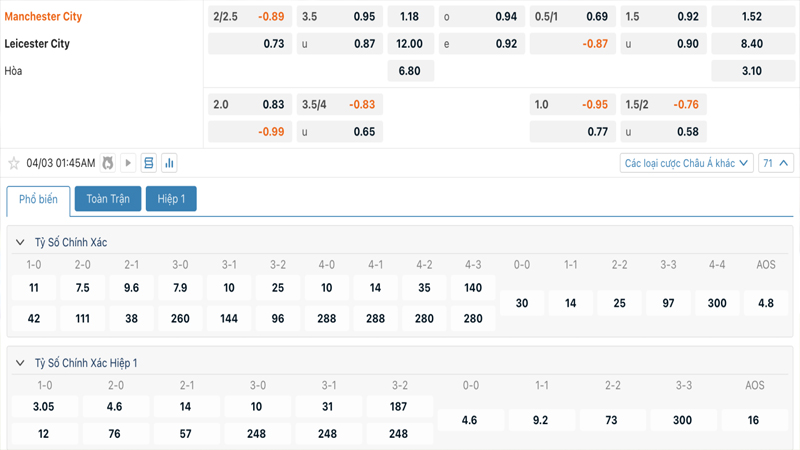Open the stacked-rows match data icon
Image resolution: width=800 pixels, height=450 pixels.
[149, 163]
